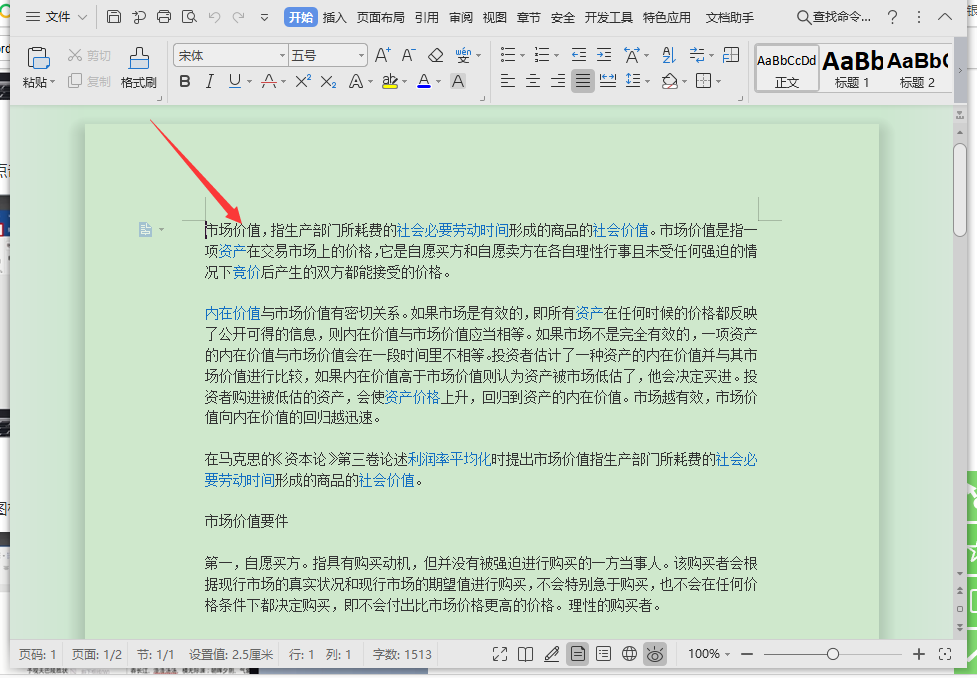The image size is (977, 678).
Task: Click the font color red swatch
Action: (x=423, y=81)
